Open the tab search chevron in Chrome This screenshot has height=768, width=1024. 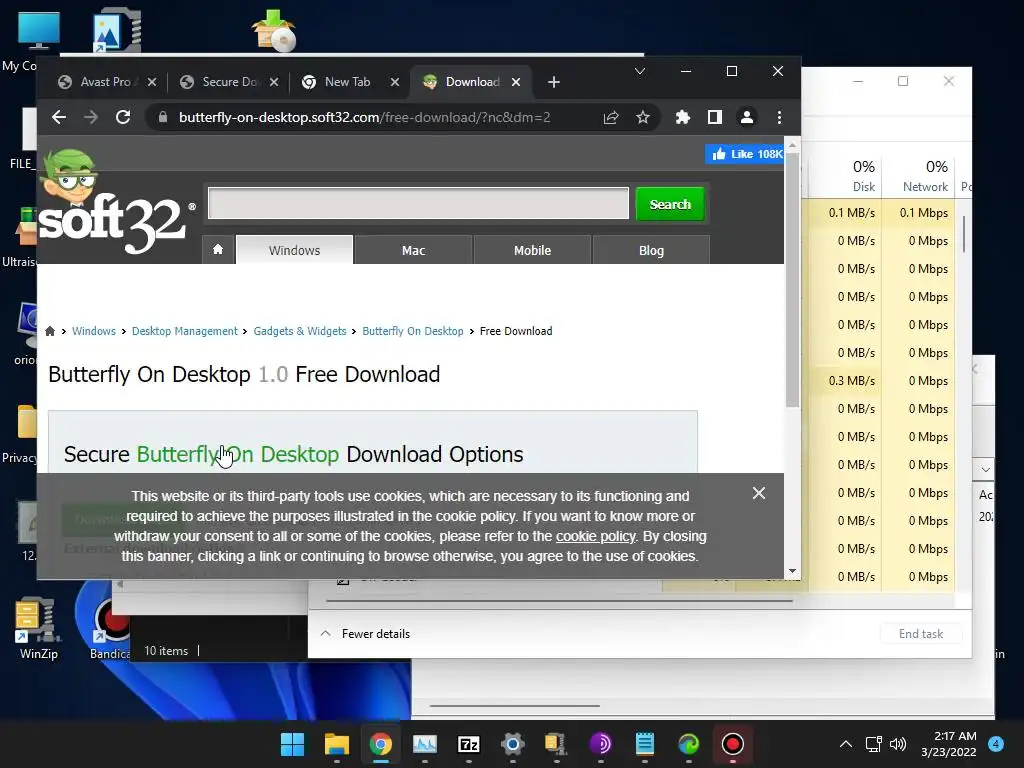[x=640, y=71]
